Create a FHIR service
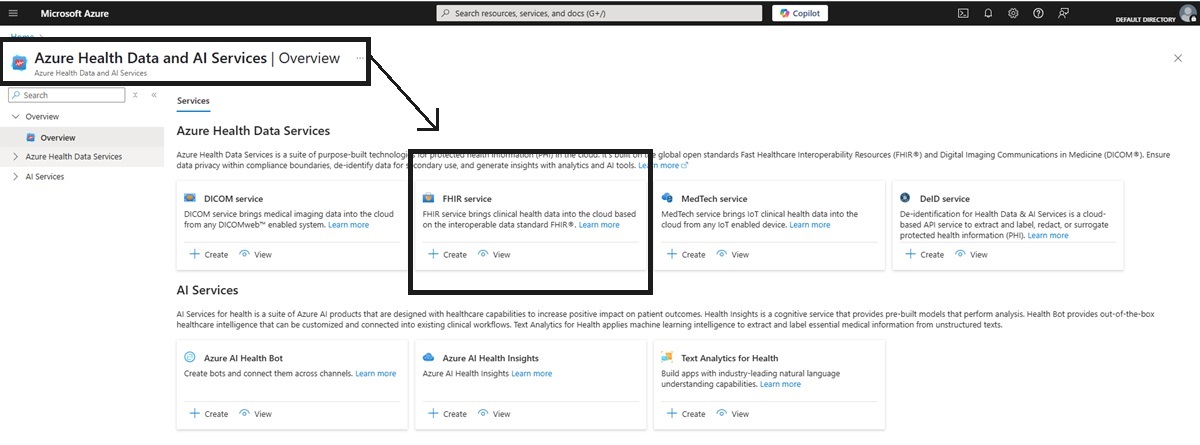The image size is (1200, 445). pos(447,255)
